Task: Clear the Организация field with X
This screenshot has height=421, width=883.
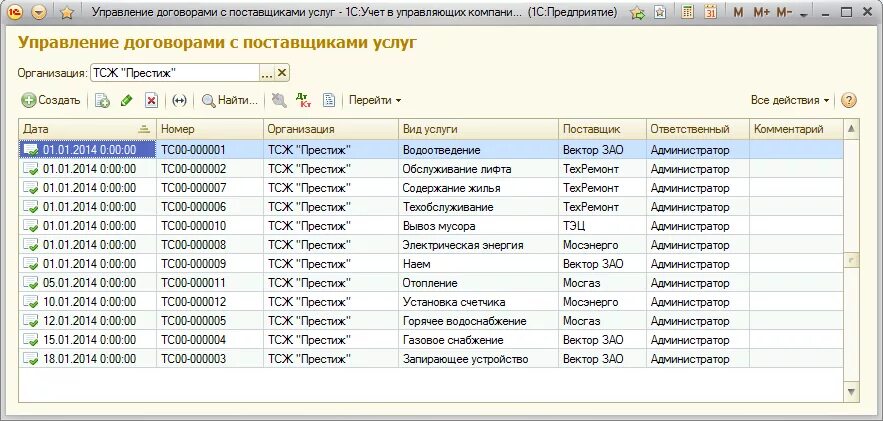Action: pos(282,73)
